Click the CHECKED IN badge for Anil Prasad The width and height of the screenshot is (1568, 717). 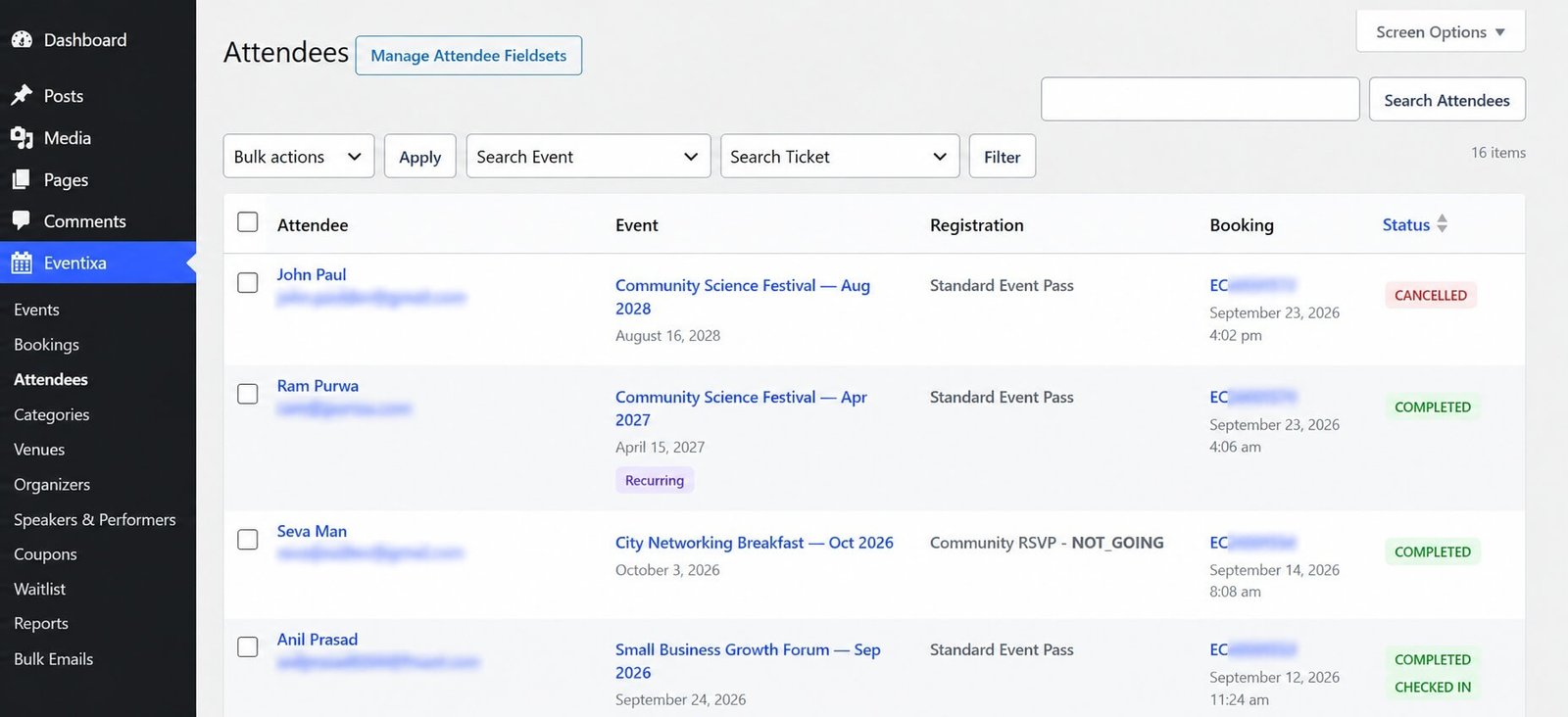click(x=1433, y=687)
